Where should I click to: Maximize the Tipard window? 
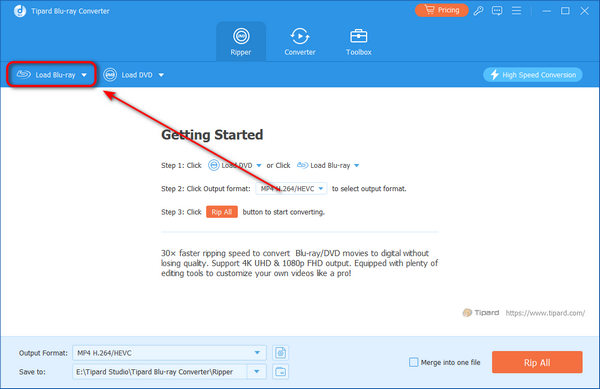coord(565,11)
